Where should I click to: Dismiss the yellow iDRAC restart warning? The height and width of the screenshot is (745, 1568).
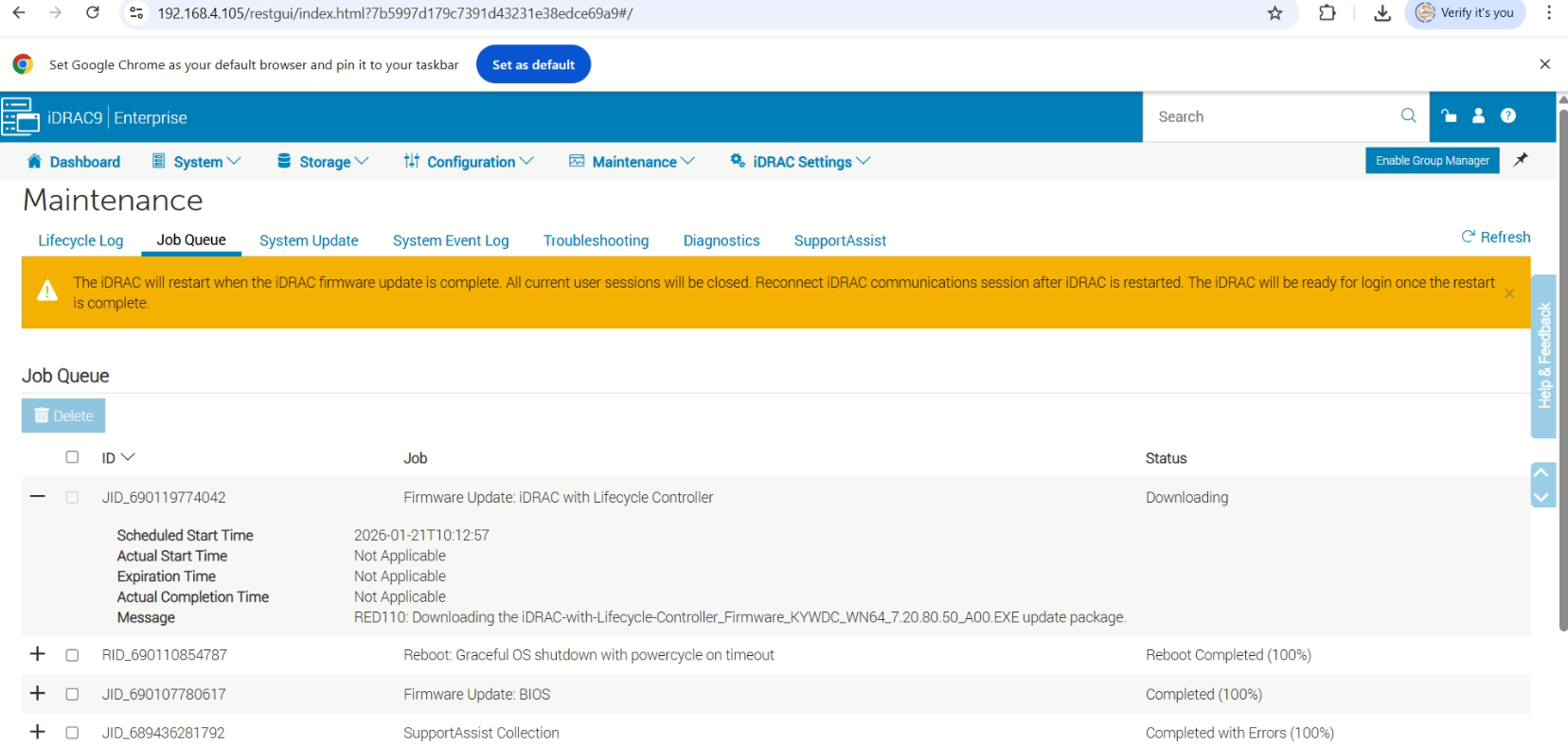pos(1509,293)
